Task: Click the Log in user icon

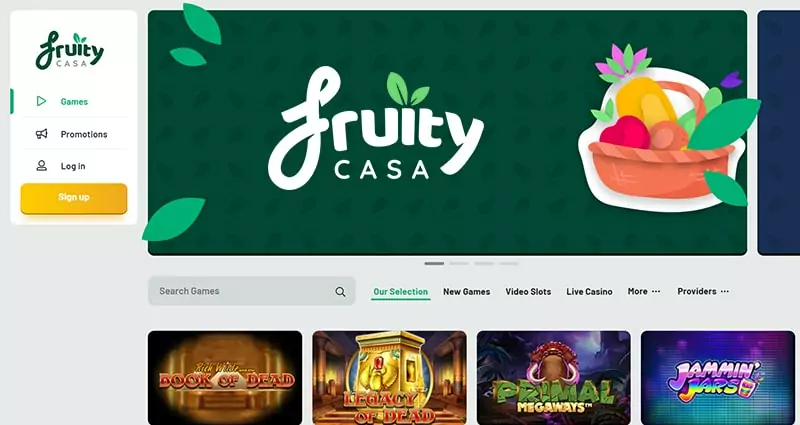Action: coord(41,166)
